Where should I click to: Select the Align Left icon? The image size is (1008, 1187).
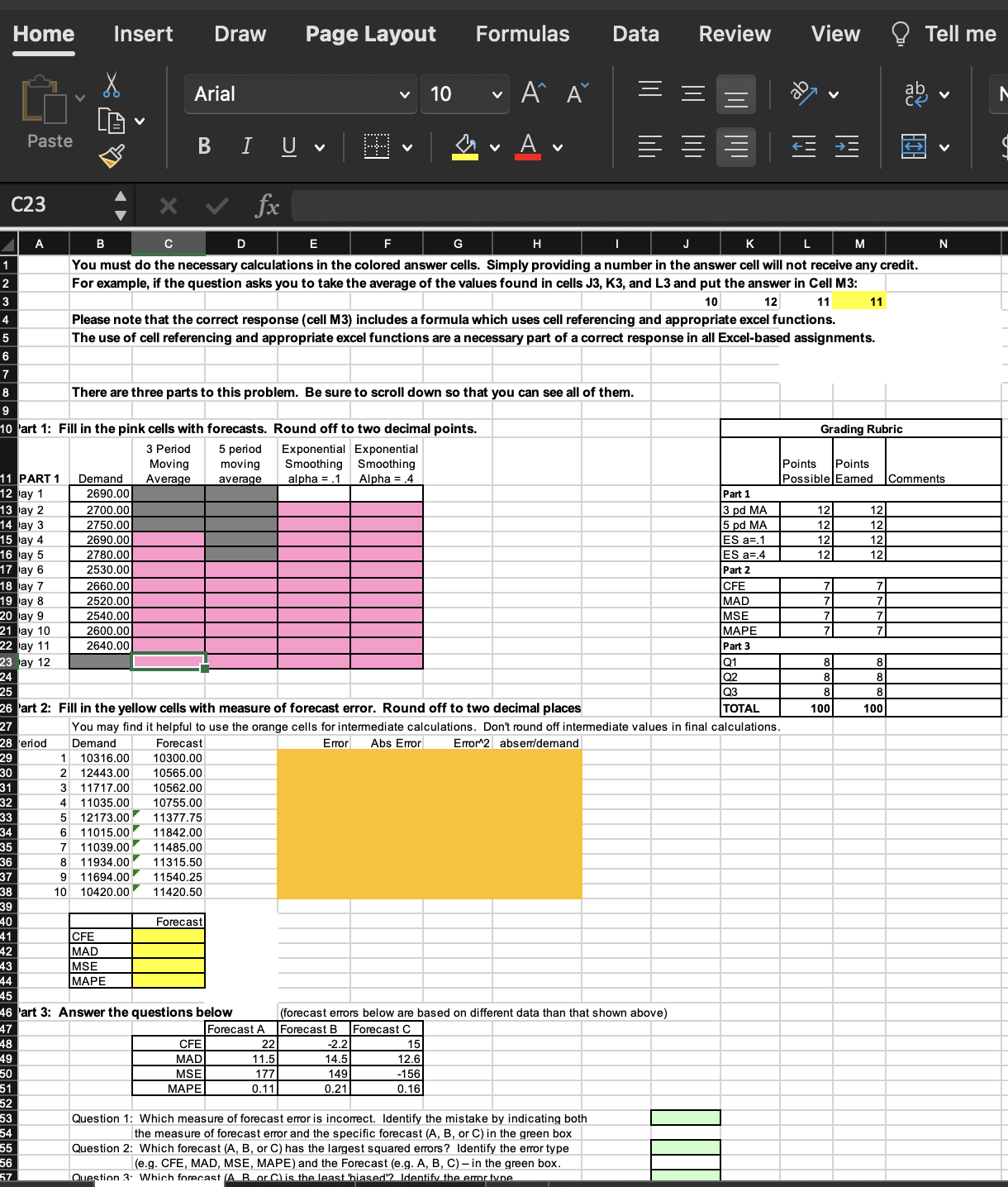click(x=649, y=146)
